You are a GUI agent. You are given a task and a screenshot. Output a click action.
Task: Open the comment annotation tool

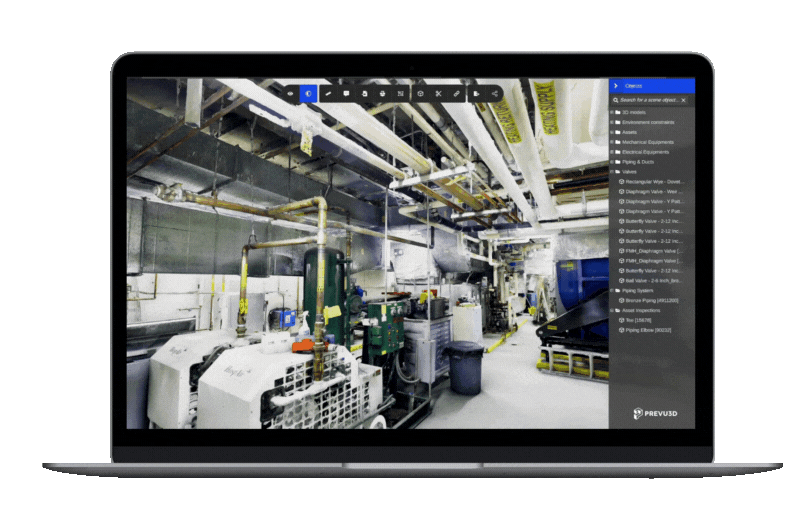coord(346,93)
